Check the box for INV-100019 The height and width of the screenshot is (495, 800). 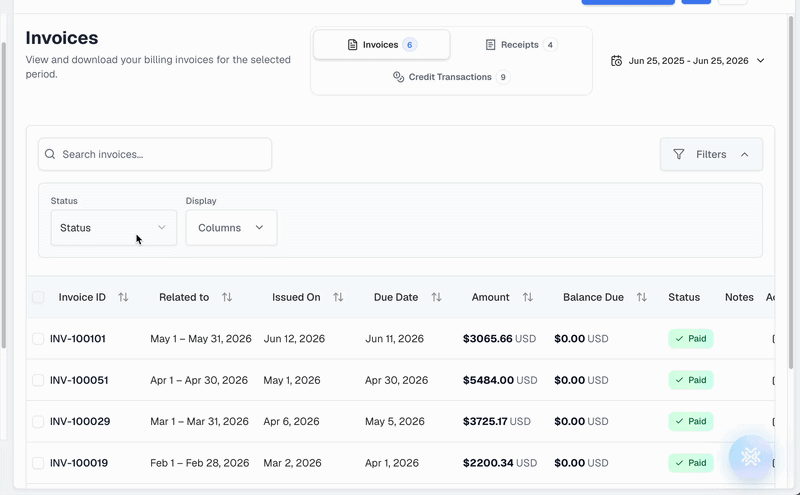point(38,463)
